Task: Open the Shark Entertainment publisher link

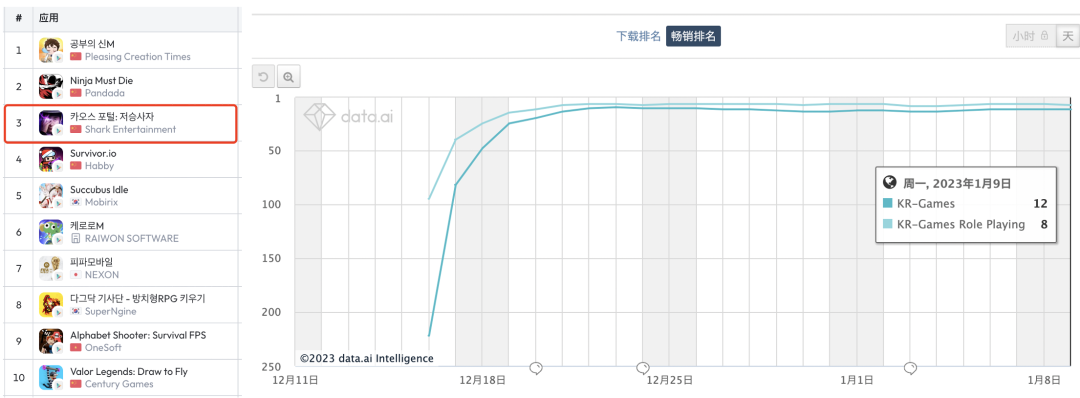Action: [130, 129]
